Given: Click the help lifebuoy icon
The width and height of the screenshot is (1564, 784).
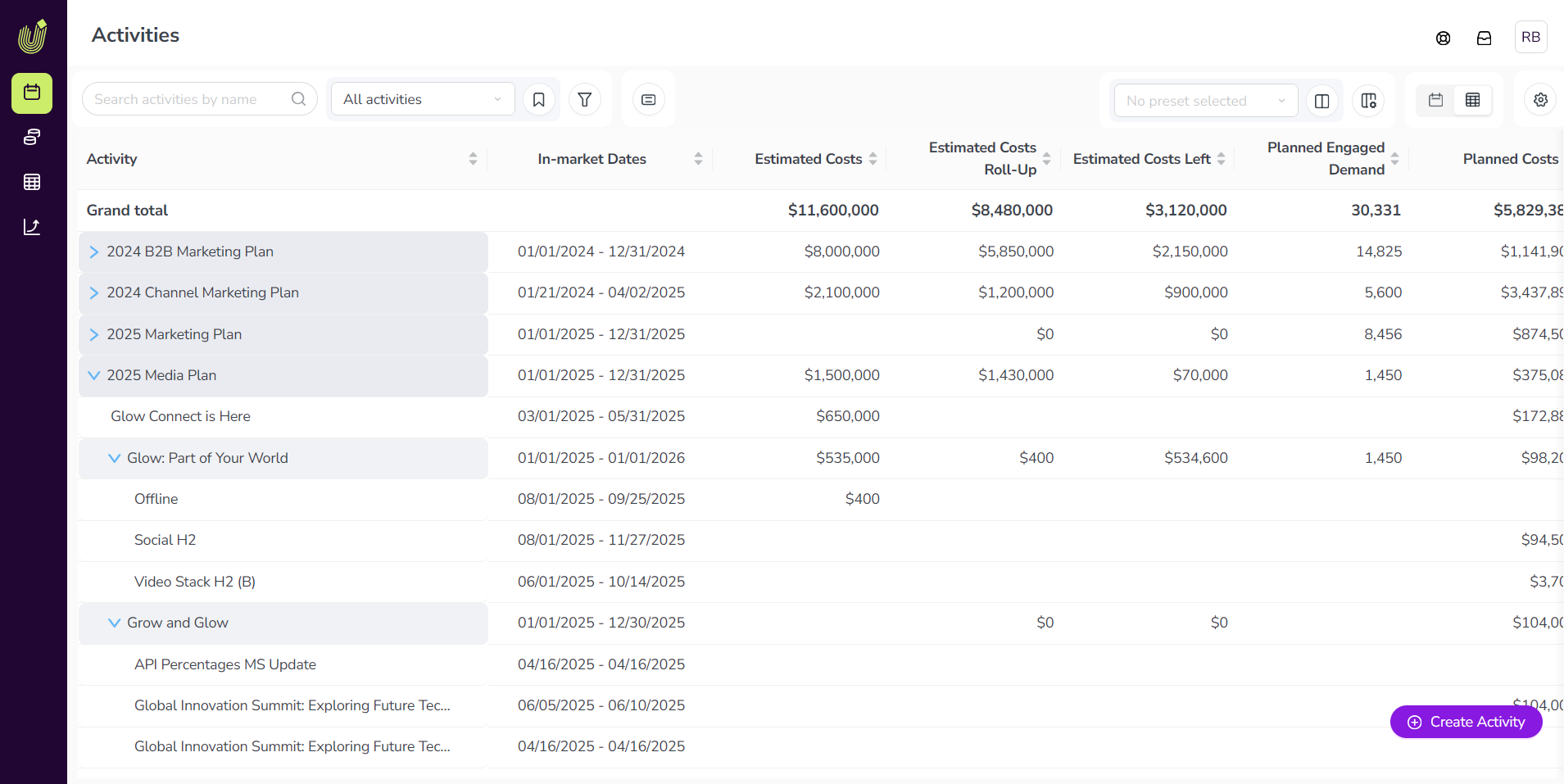Looking at the screenshot, I should [x=1443, y=38].
